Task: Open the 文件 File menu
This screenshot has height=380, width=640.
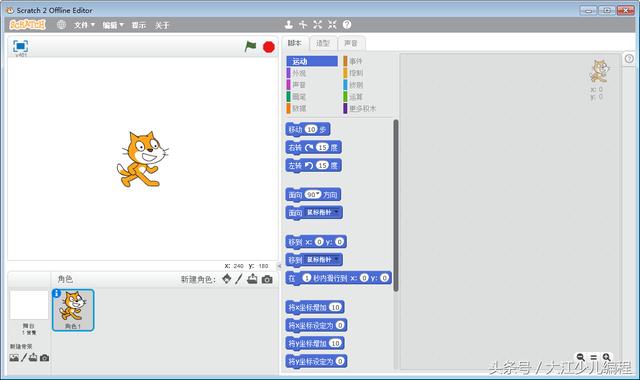Action: pyautogui.click(x=84, y=25)
